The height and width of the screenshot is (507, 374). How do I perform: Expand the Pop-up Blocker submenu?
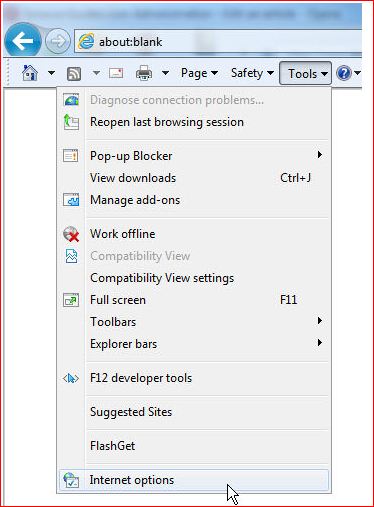click(194, 156)
